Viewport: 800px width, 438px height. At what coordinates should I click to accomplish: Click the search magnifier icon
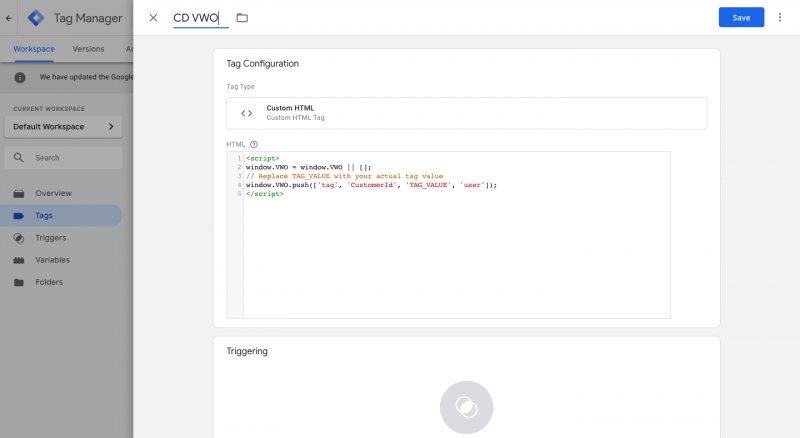click(x=18, y=158)
